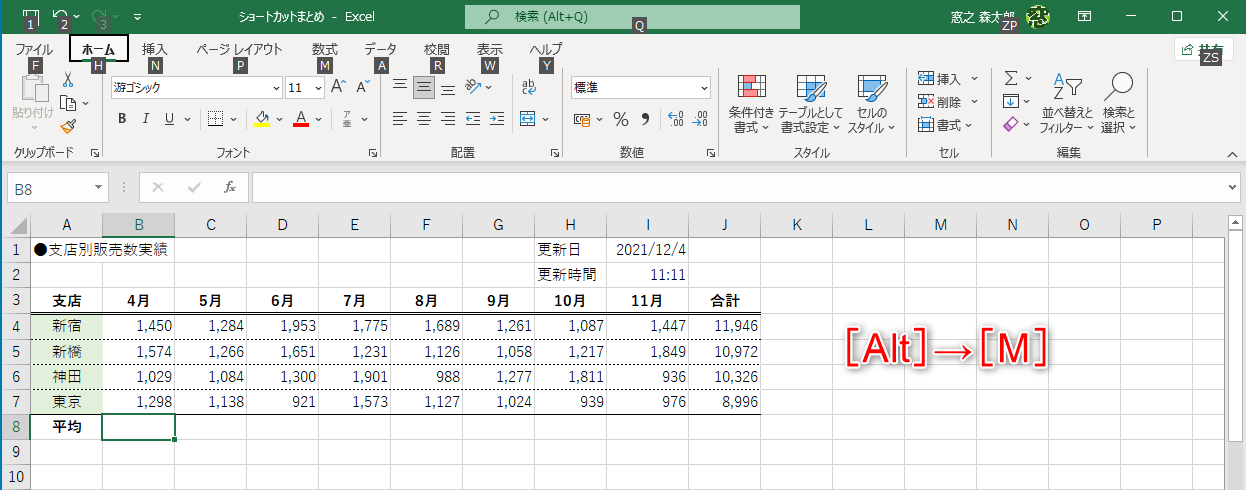The image size is (1246, 490).
Task: Click the search box 検索 (Alt+Q)
Action: point(632,17)
